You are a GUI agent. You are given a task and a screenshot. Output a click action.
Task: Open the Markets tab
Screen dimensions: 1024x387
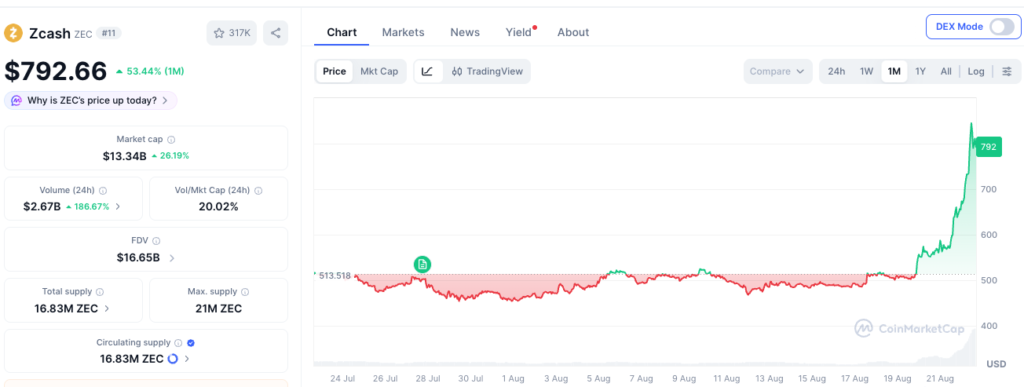pos(403,32)
